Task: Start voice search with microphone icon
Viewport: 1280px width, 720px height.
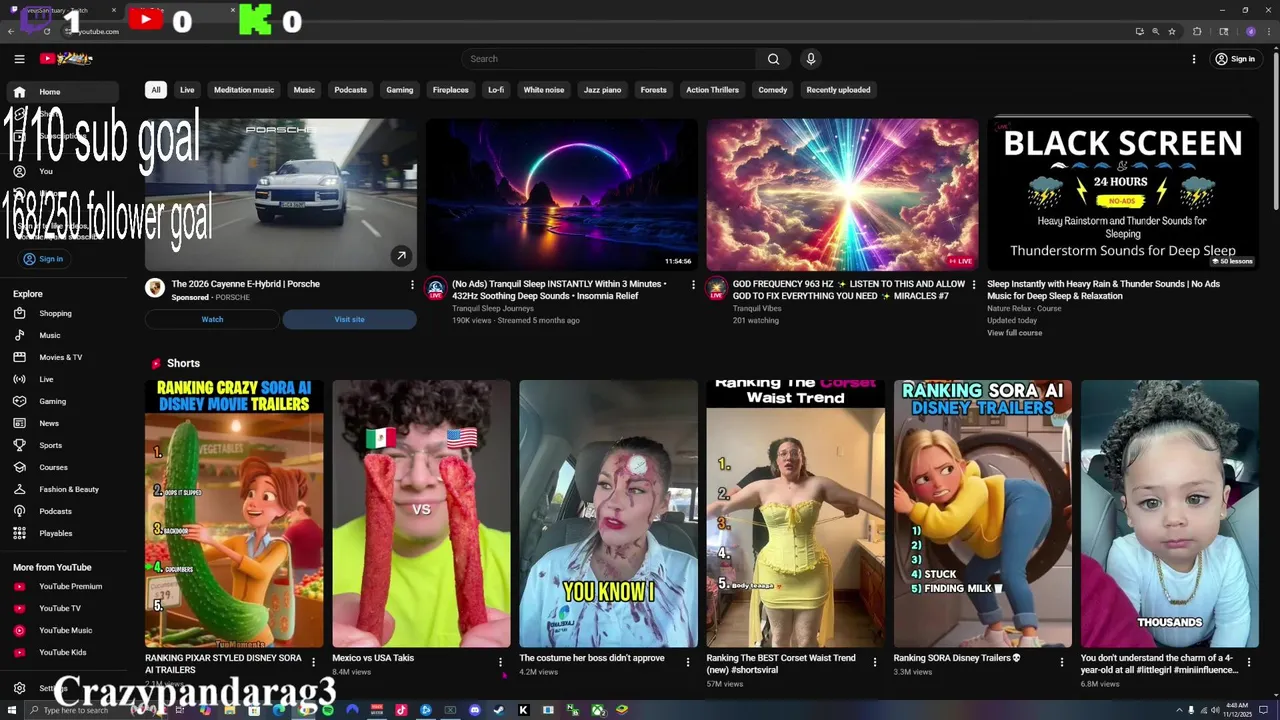Action: [x=811, y=59]
